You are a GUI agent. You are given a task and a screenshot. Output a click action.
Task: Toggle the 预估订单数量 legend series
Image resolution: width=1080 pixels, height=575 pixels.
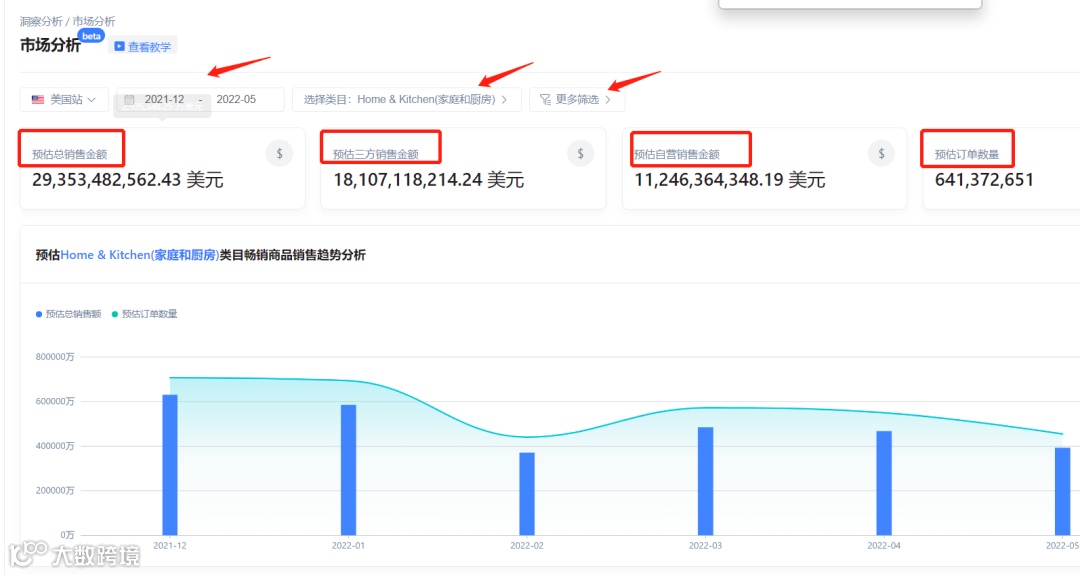[x=145, y=314]
